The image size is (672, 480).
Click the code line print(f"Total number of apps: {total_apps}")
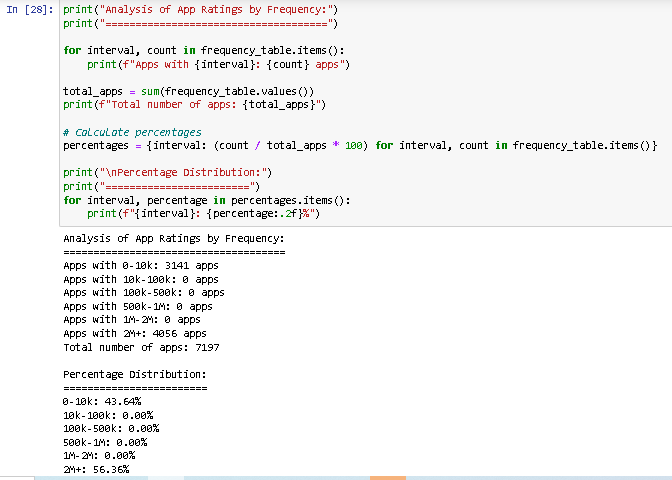[195, 105]
